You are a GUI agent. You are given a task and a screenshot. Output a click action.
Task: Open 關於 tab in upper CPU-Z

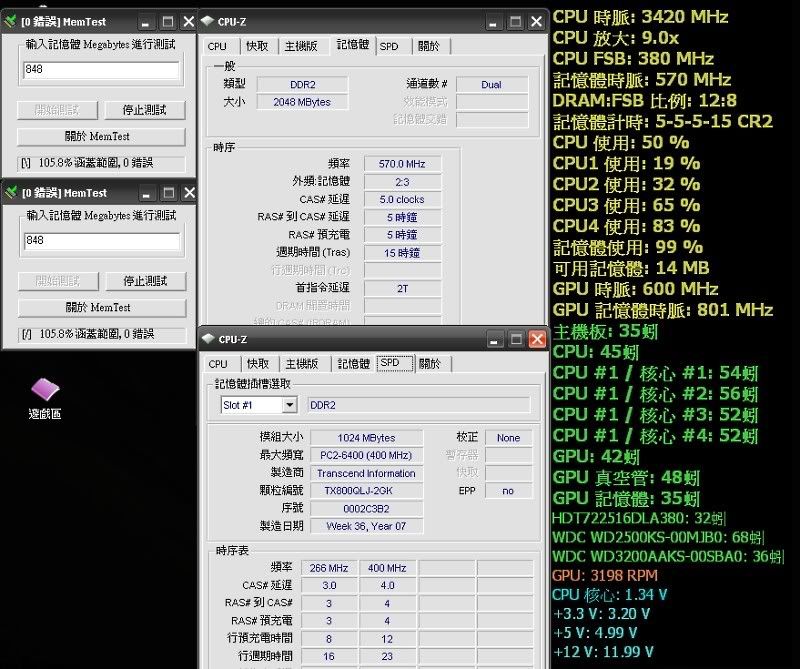pyautogui.click(x=429, y=46)
